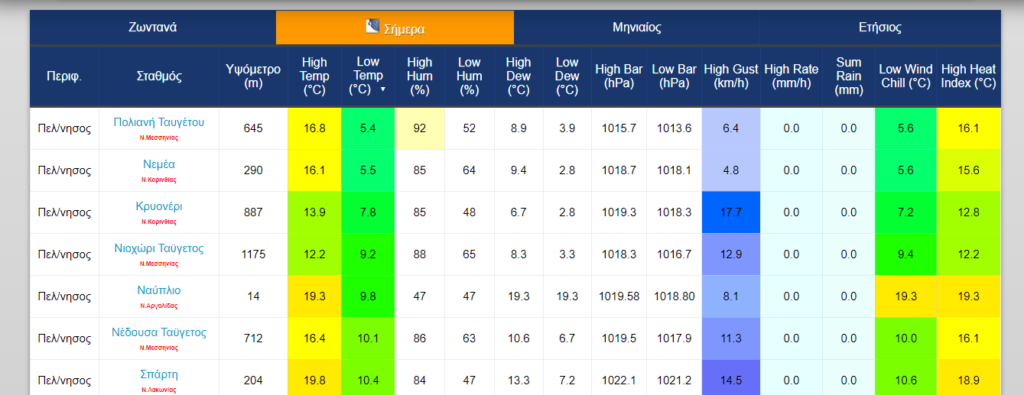Viewport: 1024px width, 395px height.
Task: Open the Πολιανή Ταυγέτου station link
Action: pos(159,122)
